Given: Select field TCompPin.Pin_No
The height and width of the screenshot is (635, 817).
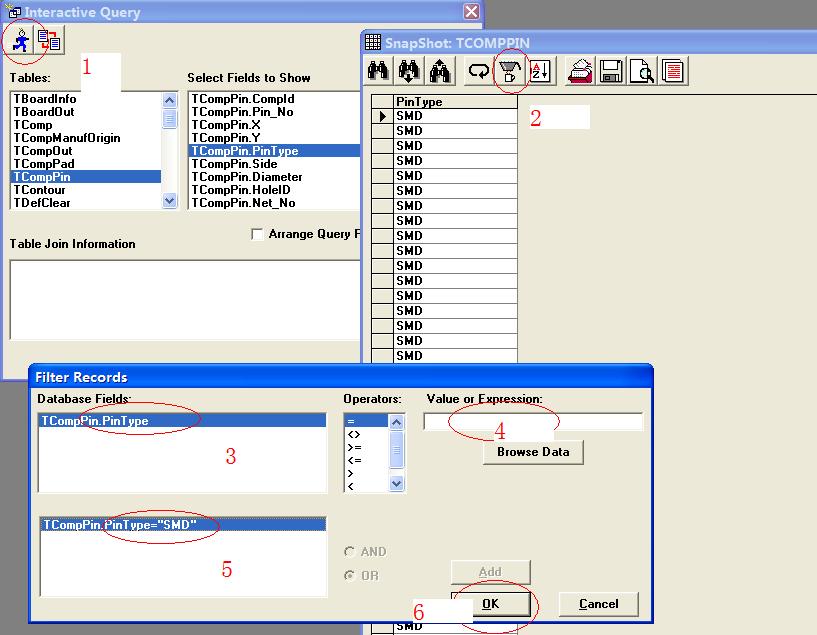Looking at the screenshot, I should pyautogui.click(x=275, y=112).
